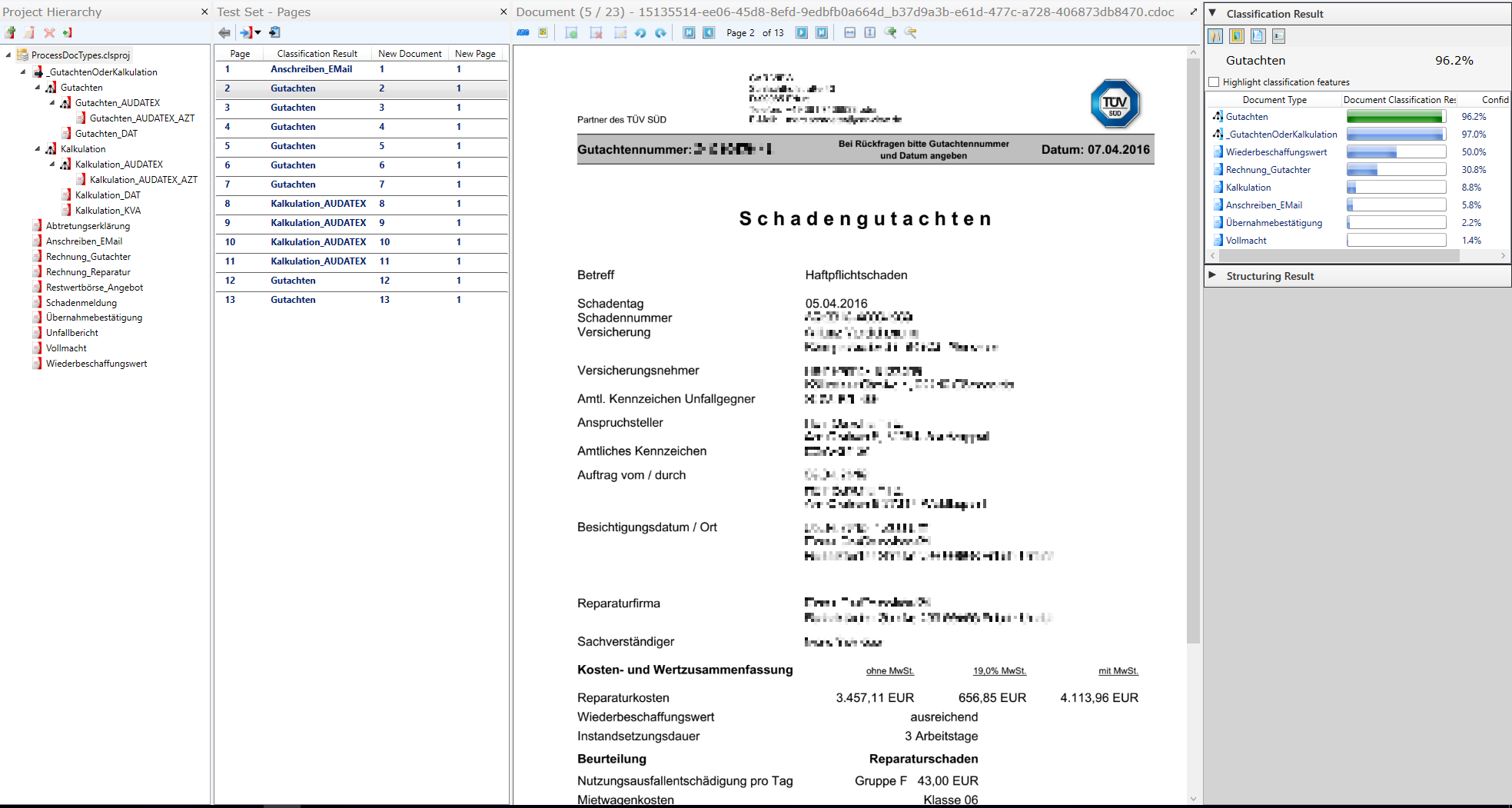
Task: Close the Project Hierarchy panel
Action: pos(204,12)
